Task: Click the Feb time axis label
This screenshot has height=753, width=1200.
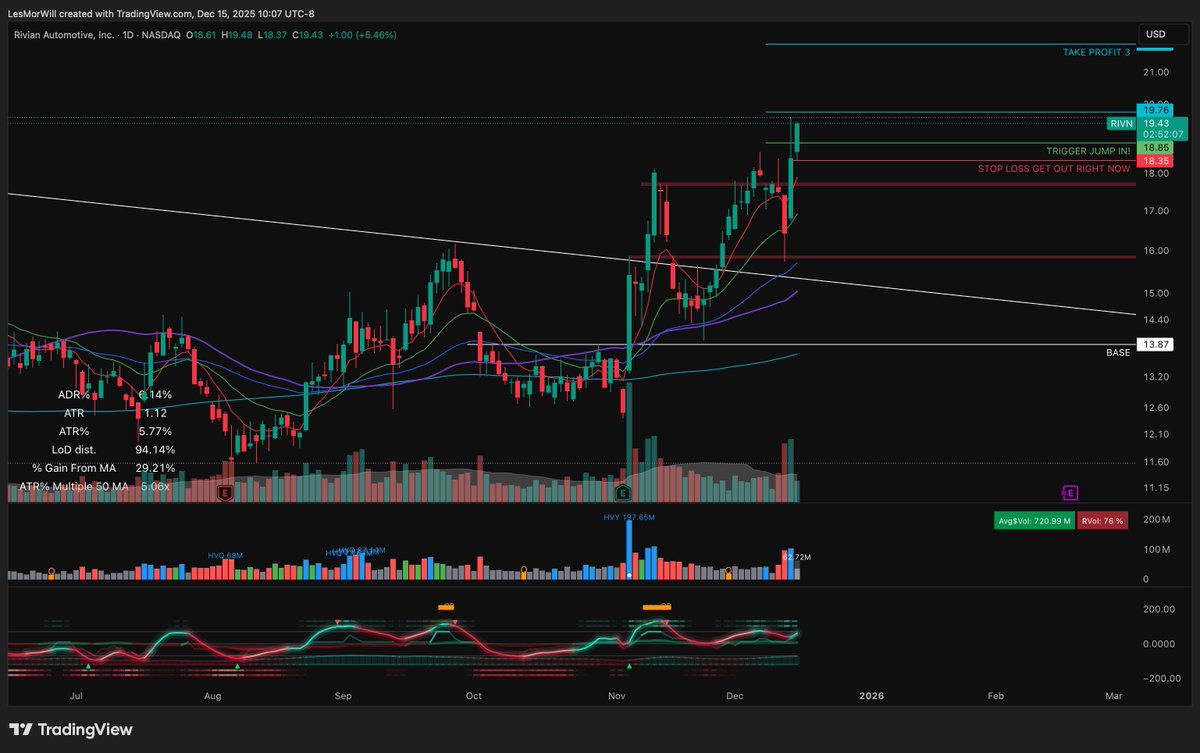Action: click(x=996, y=695)
